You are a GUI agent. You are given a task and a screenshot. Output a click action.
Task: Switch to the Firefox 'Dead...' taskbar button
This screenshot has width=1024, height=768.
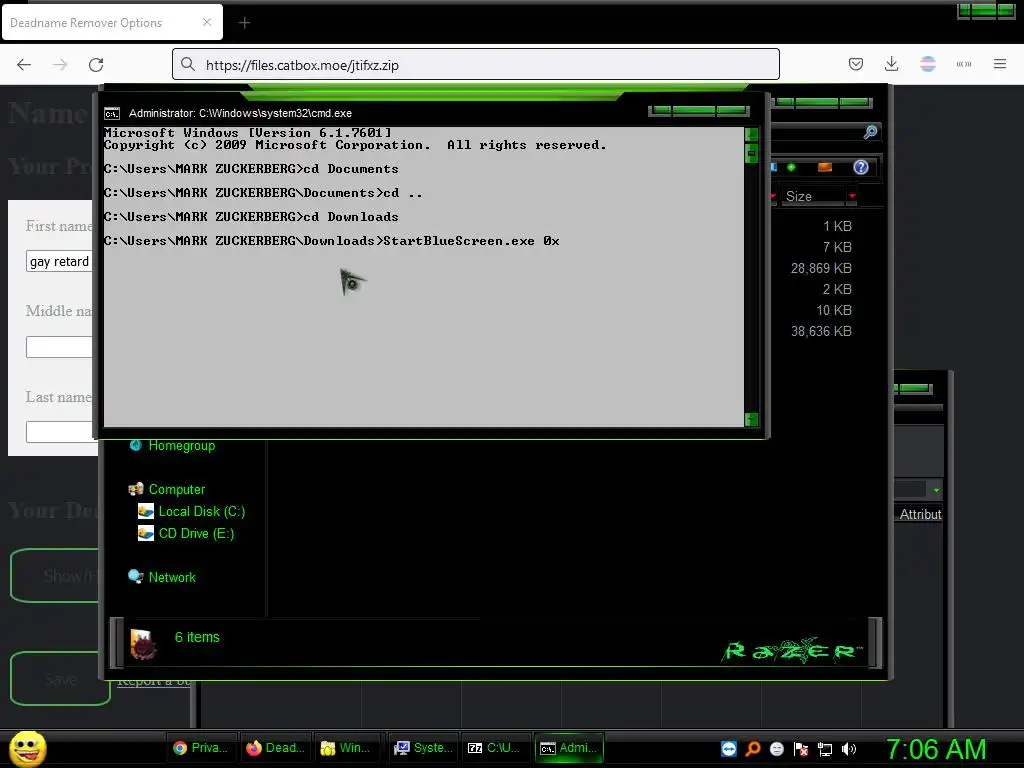[x=275, y=748]
